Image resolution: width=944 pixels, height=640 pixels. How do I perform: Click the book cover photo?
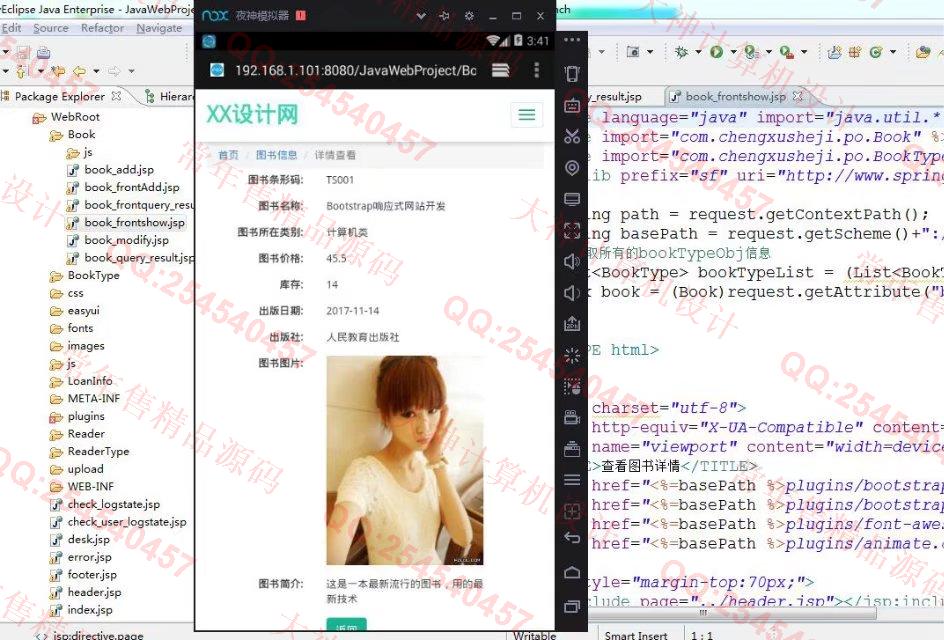coord(405,461)
